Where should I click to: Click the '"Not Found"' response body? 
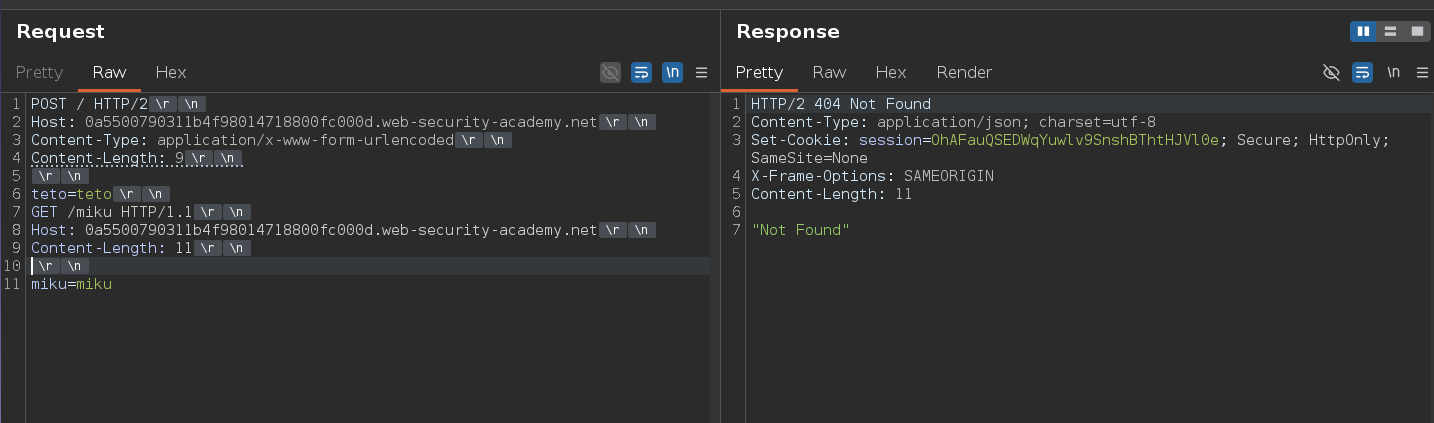pyautogui.click(x=800, y=230)
